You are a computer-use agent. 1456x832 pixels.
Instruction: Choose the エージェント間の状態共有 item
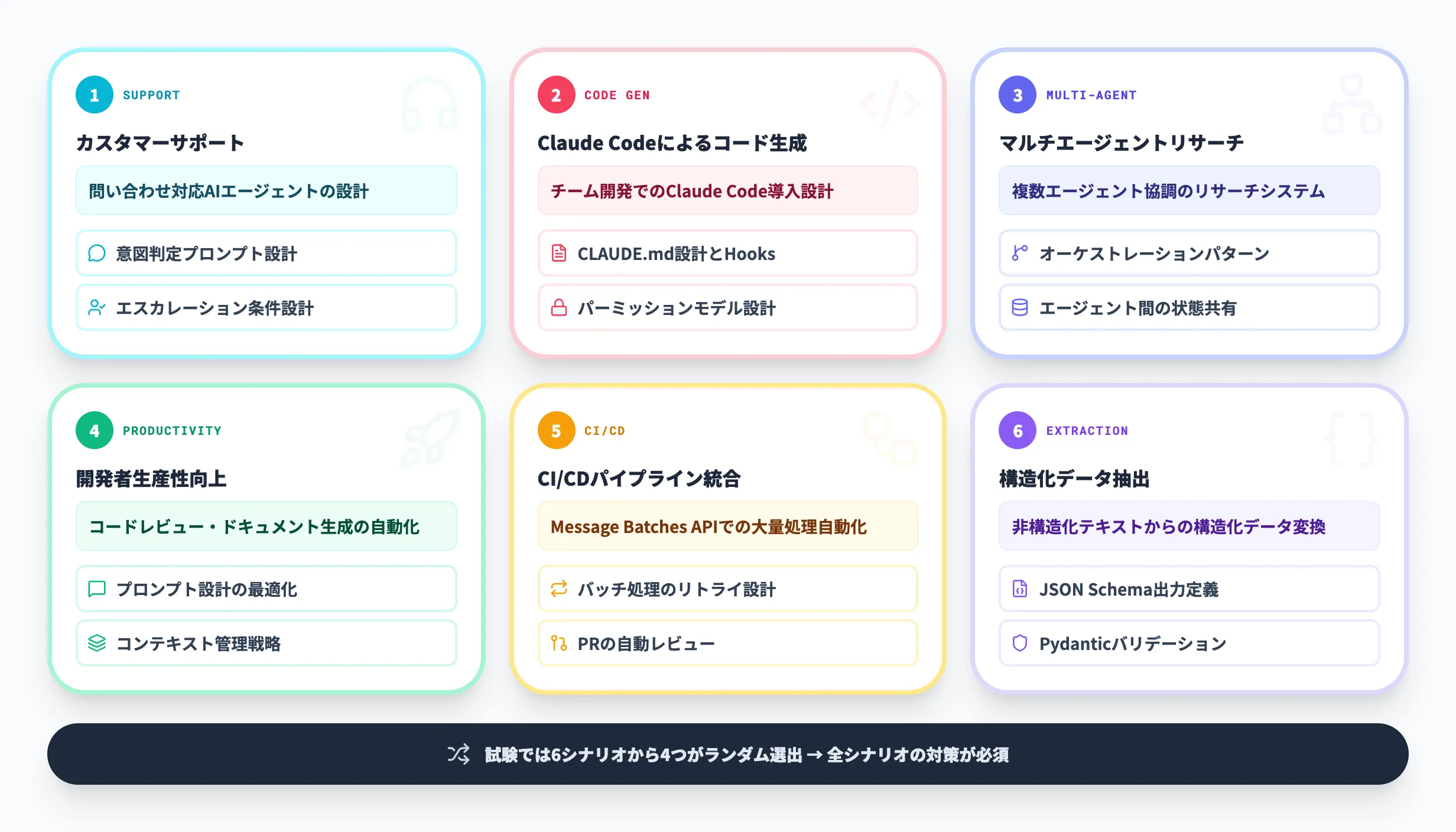1189,308
